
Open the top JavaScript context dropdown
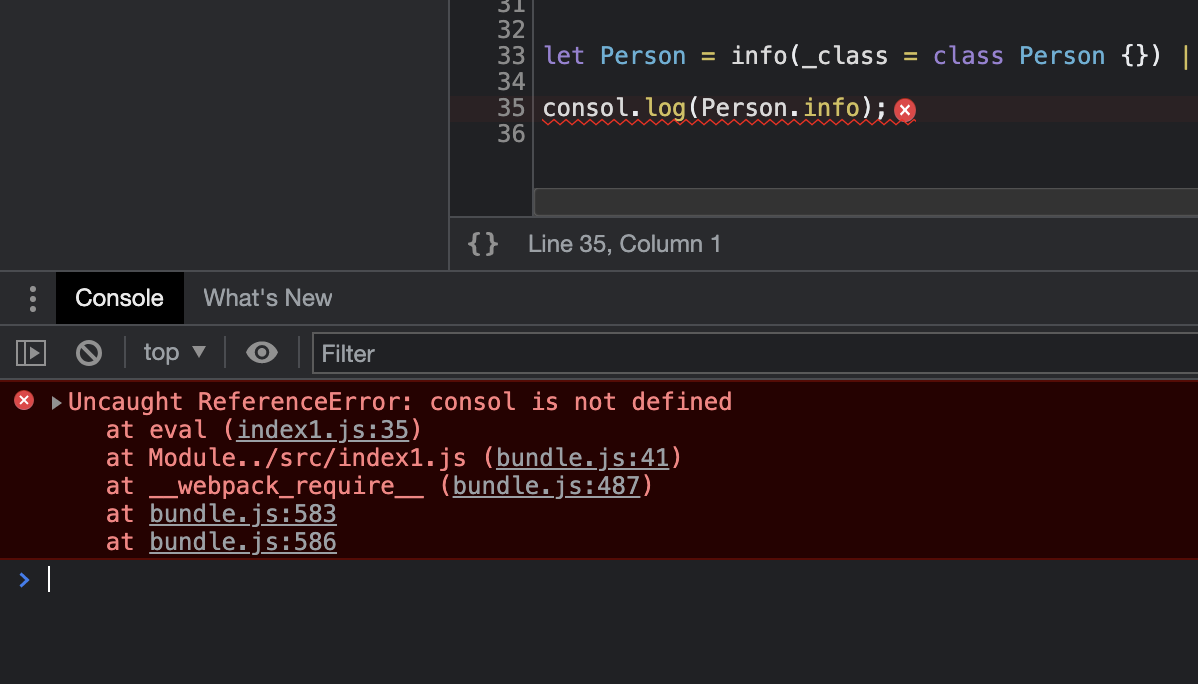174,352
